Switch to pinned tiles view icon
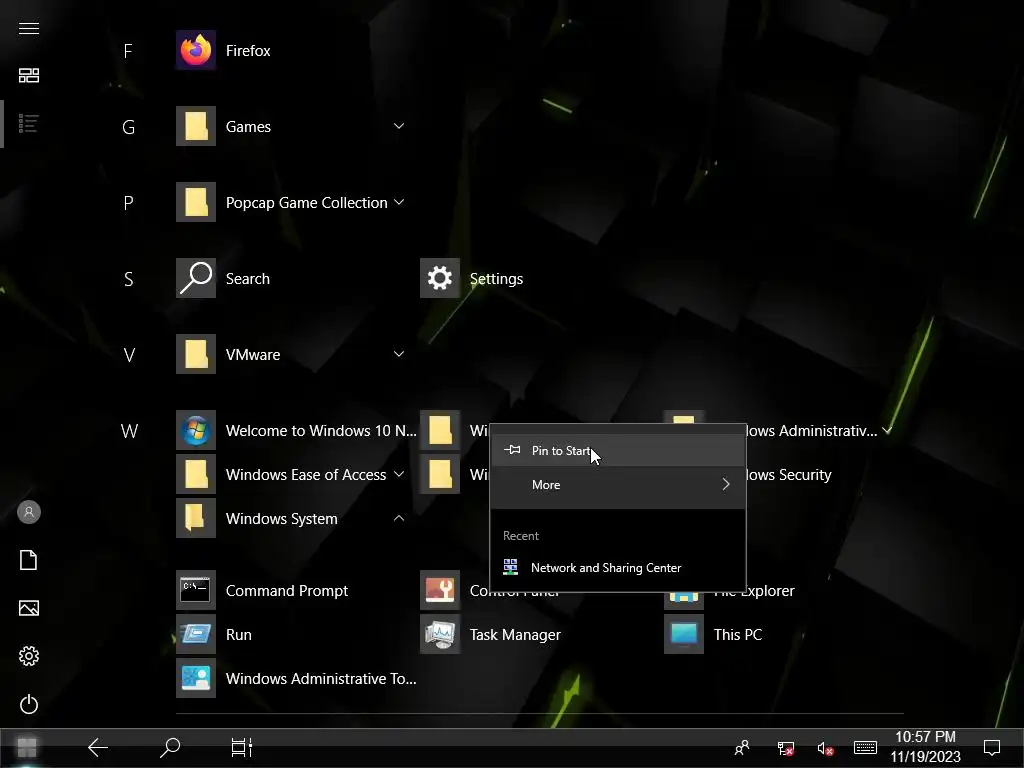 click(29, 75)
